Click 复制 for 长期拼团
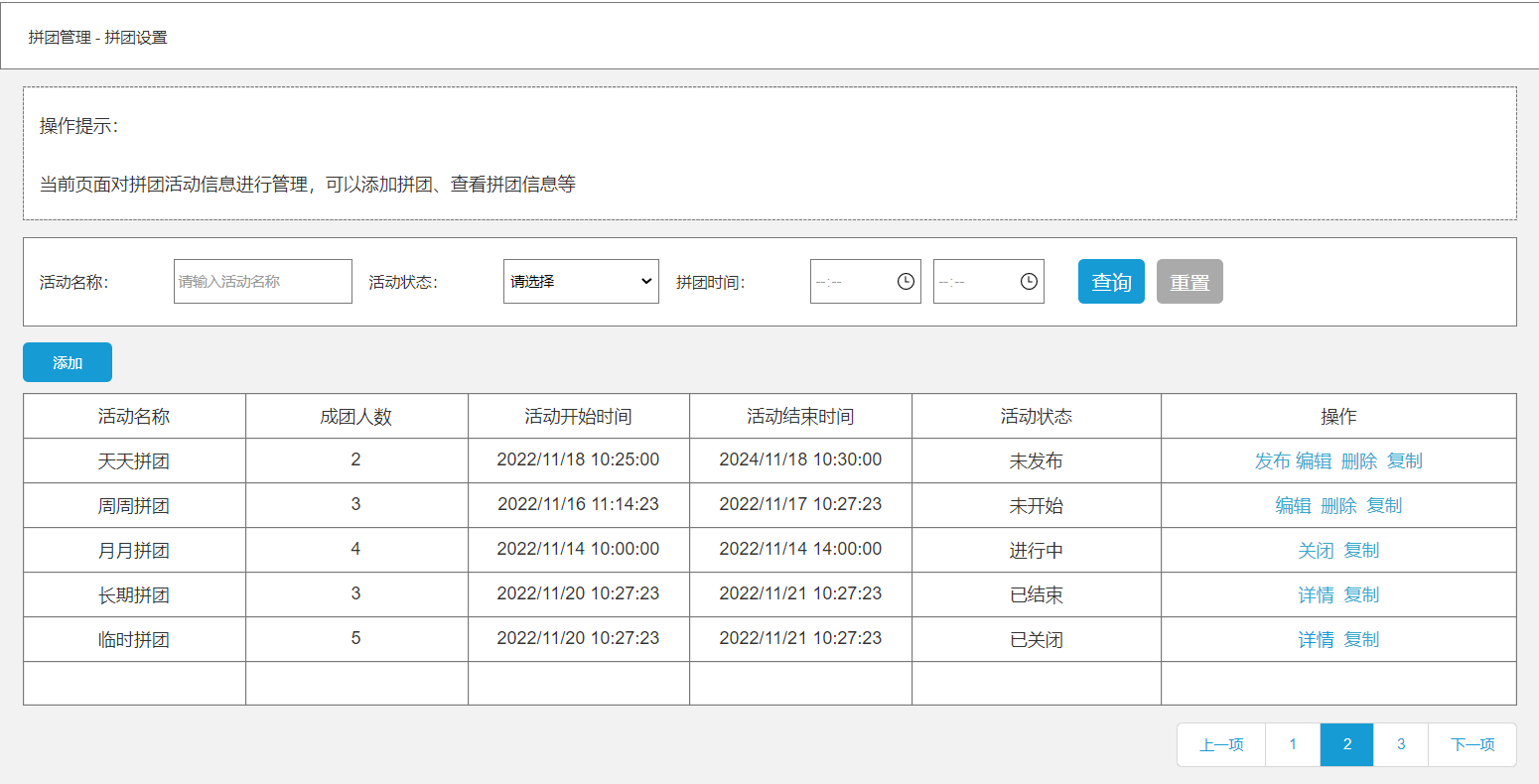1539x784 pixels. [1361, 594]
